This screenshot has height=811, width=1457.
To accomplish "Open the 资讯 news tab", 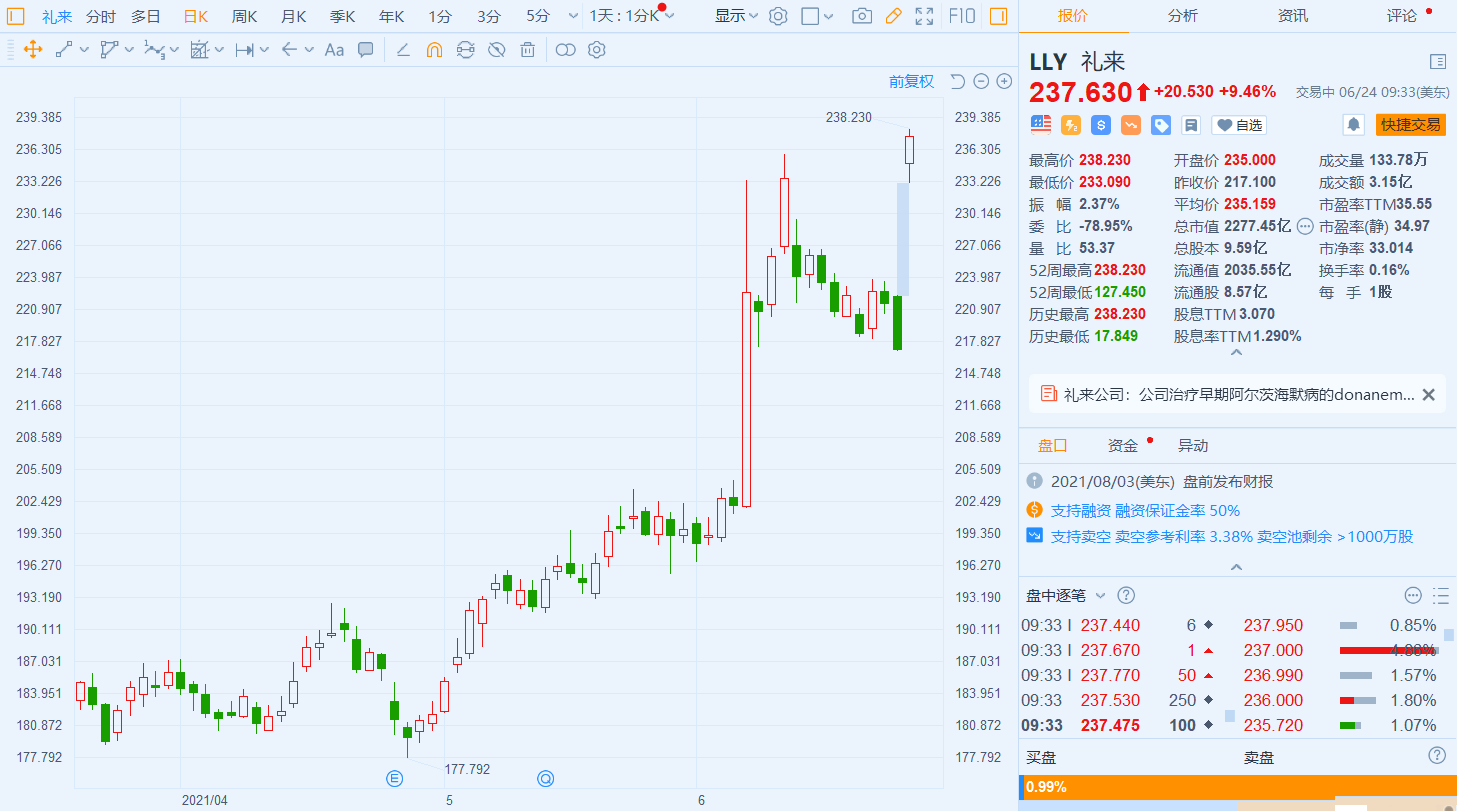I will point(1292,16).
